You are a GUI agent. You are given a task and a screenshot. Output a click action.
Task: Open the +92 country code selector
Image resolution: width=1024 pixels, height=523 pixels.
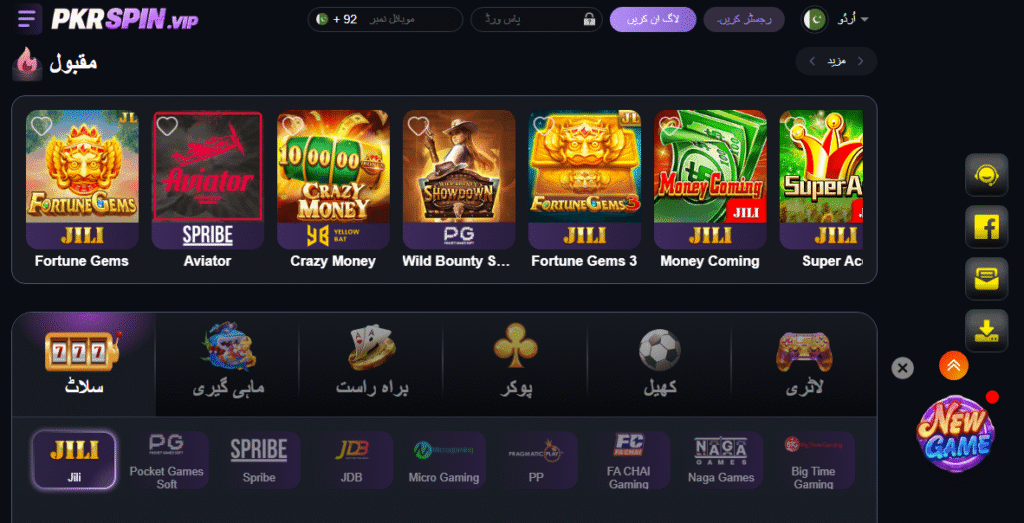point(337,20)
